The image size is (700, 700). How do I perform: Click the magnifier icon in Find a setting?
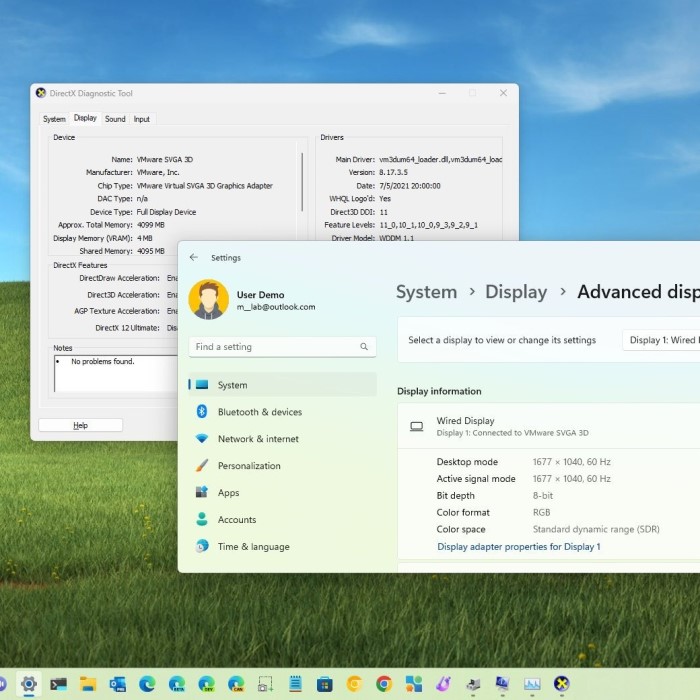coord(364,347)
